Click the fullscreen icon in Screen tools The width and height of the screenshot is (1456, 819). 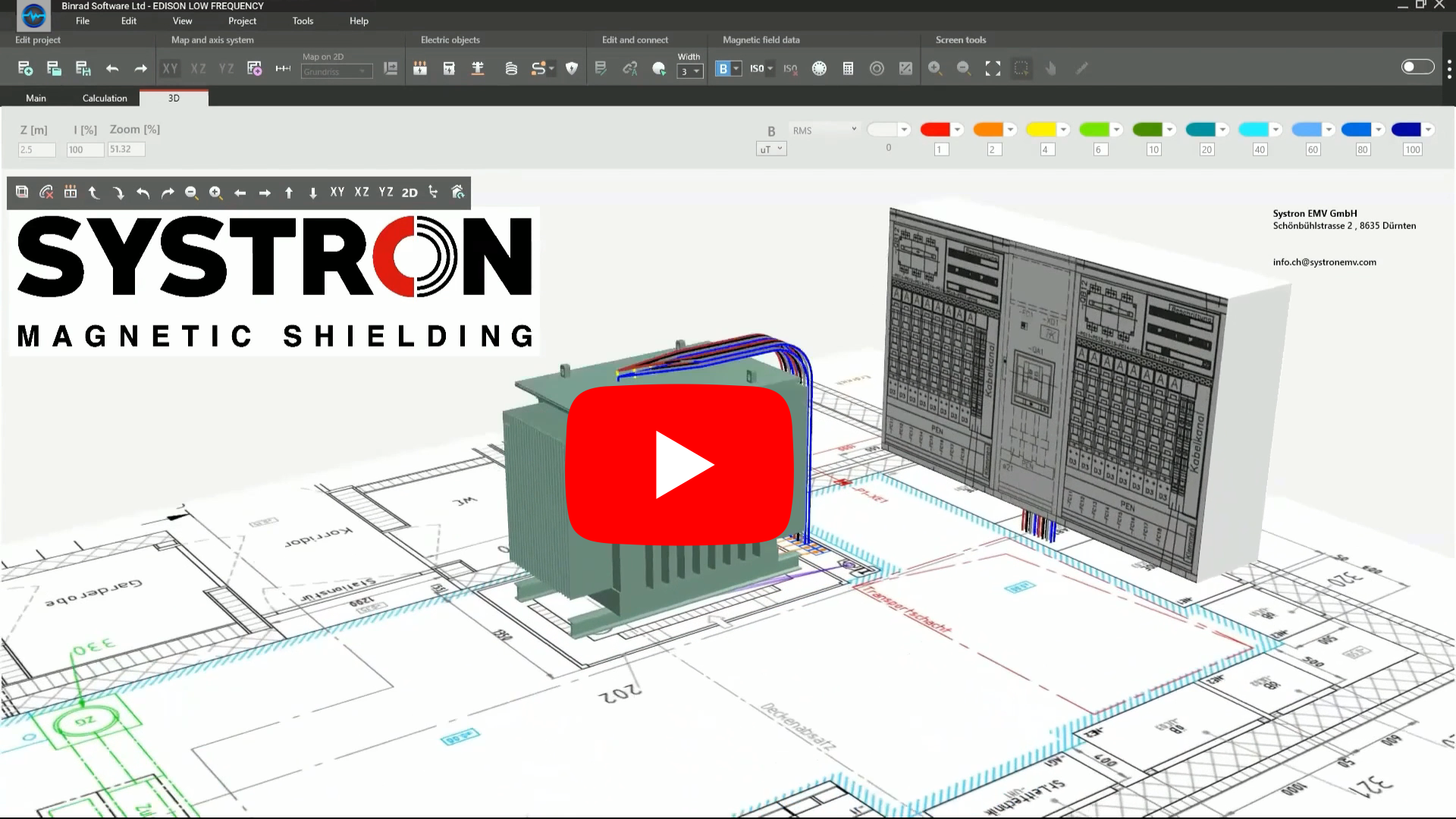coord(993,68)
